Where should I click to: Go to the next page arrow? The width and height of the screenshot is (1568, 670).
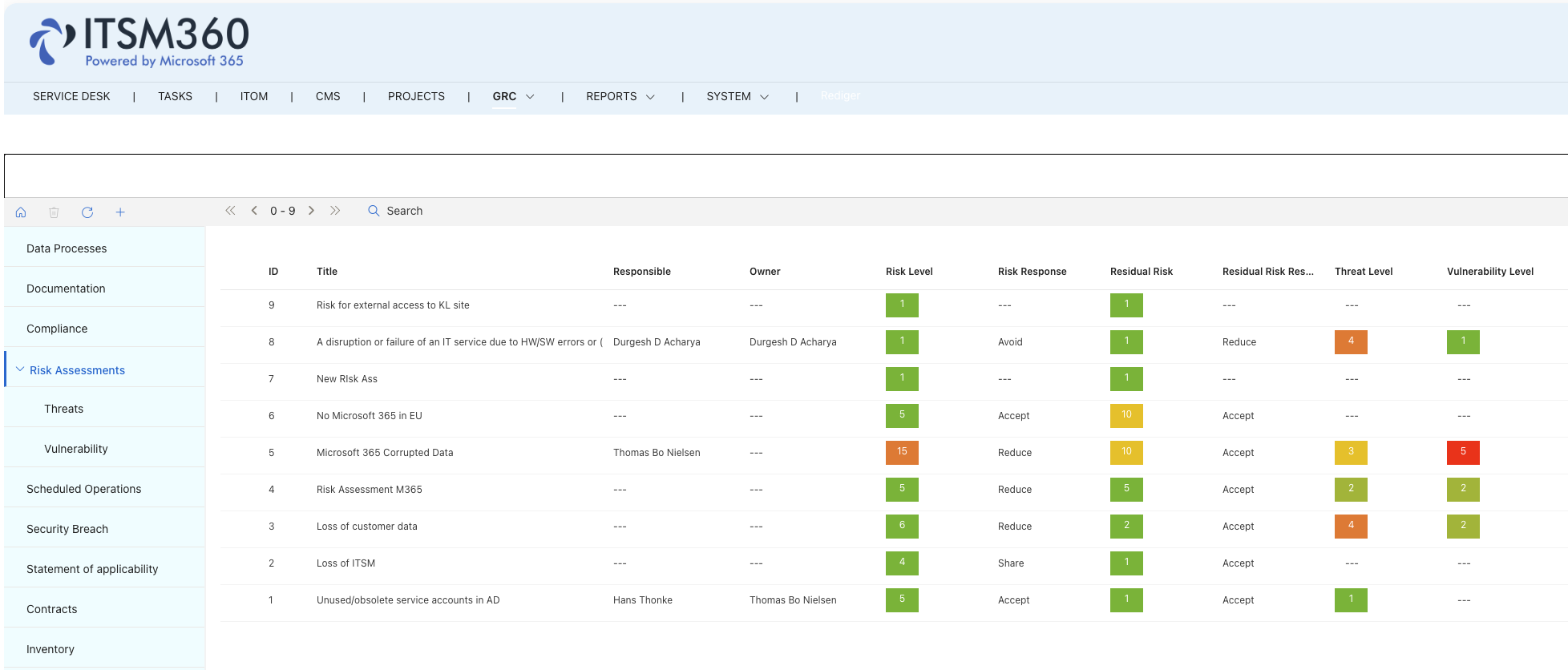pos(311,211)
